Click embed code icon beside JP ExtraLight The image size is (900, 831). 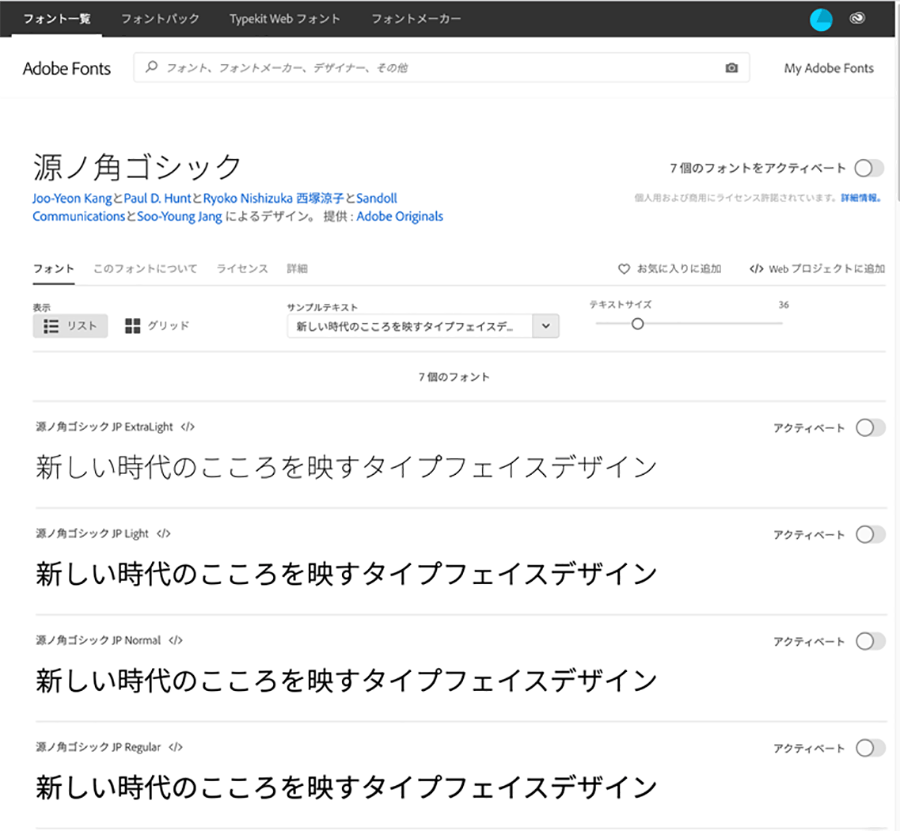[x=188, y=426]
